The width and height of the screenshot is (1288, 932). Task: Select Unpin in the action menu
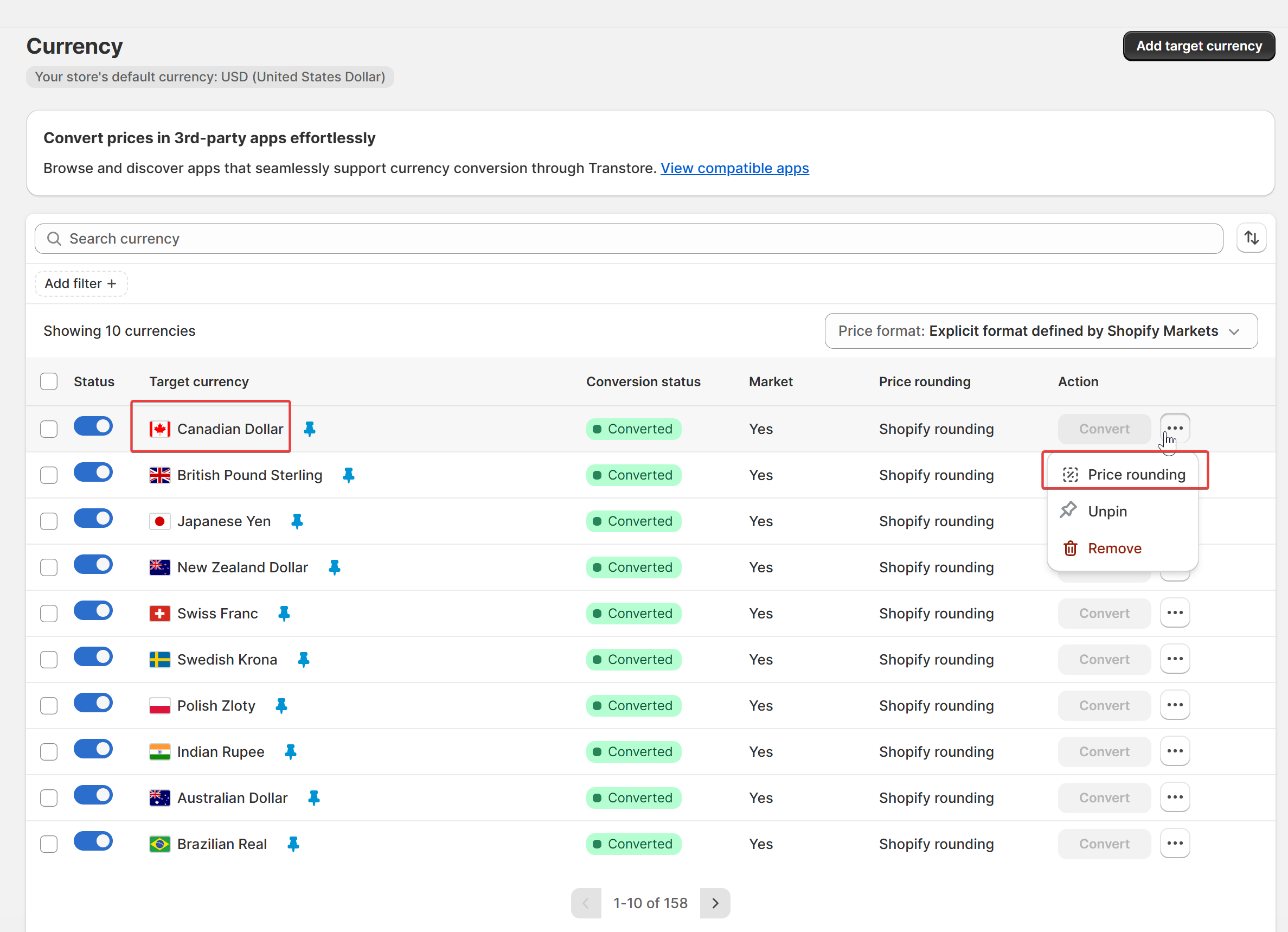[x=1107, y=511]
